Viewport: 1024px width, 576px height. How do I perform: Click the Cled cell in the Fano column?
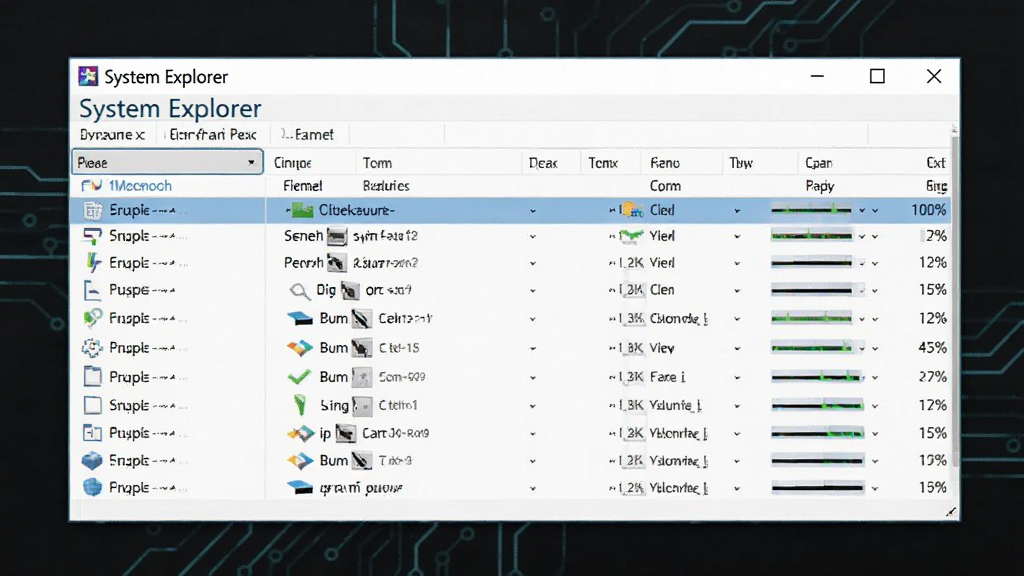pyautogui.click(x=662, y=210)
